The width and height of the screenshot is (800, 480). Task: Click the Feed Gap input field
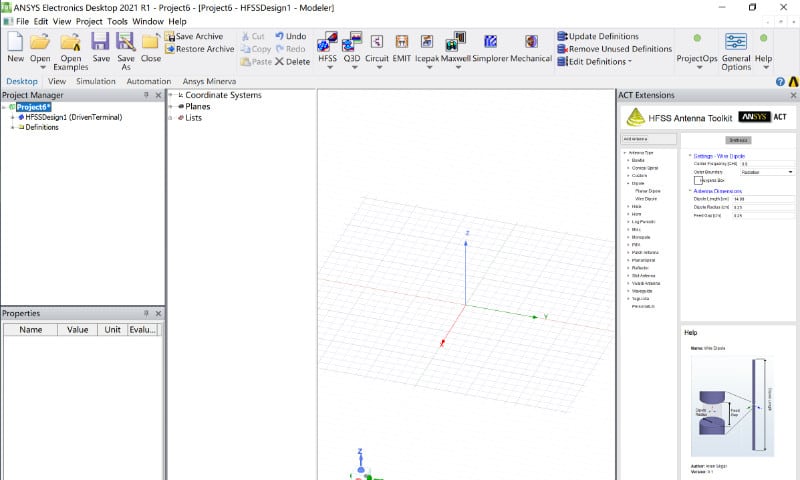coord(763,215)
